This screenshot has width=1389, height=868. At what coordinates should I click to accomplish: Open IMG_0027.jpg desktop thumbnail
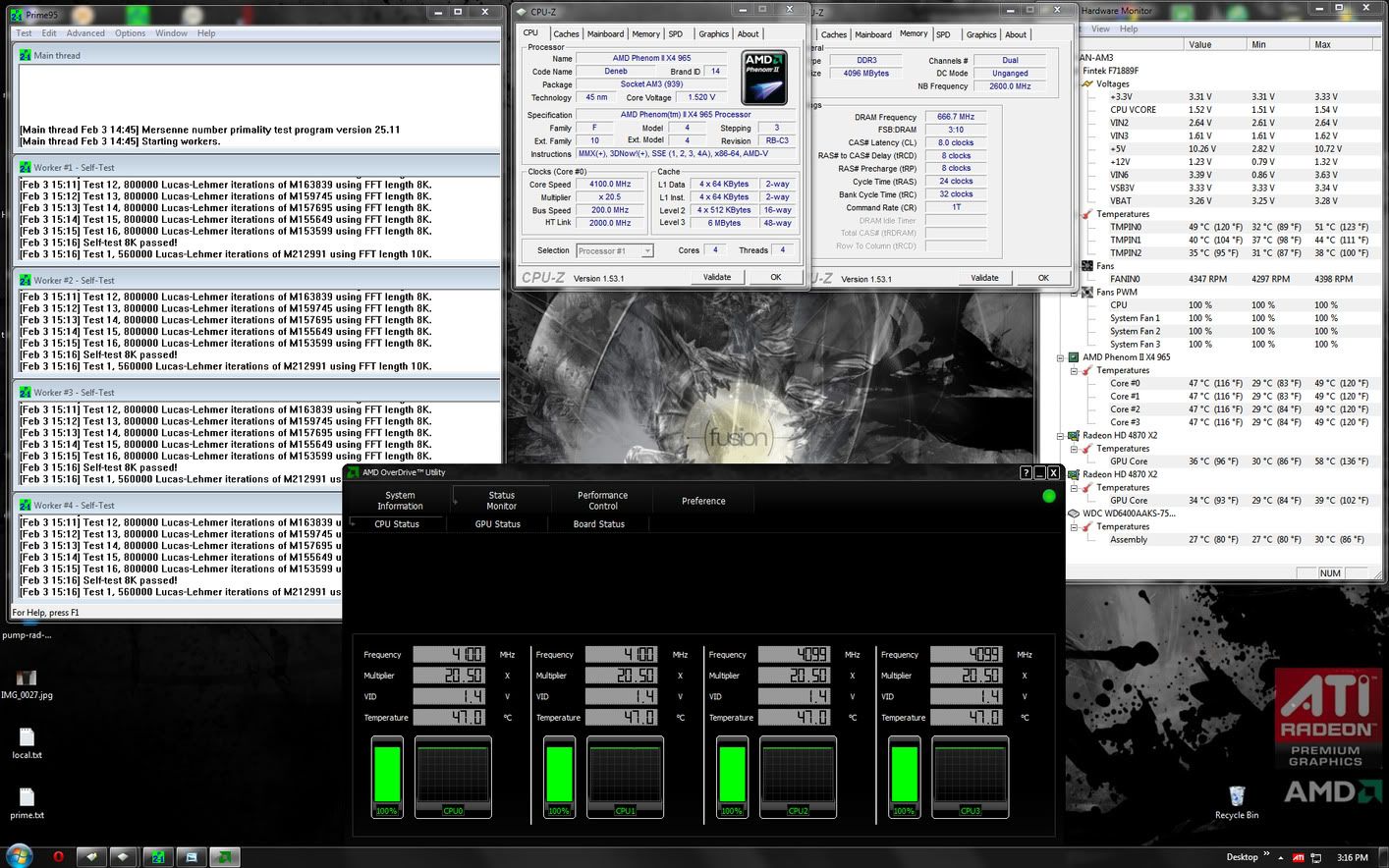tap(27, 679)
